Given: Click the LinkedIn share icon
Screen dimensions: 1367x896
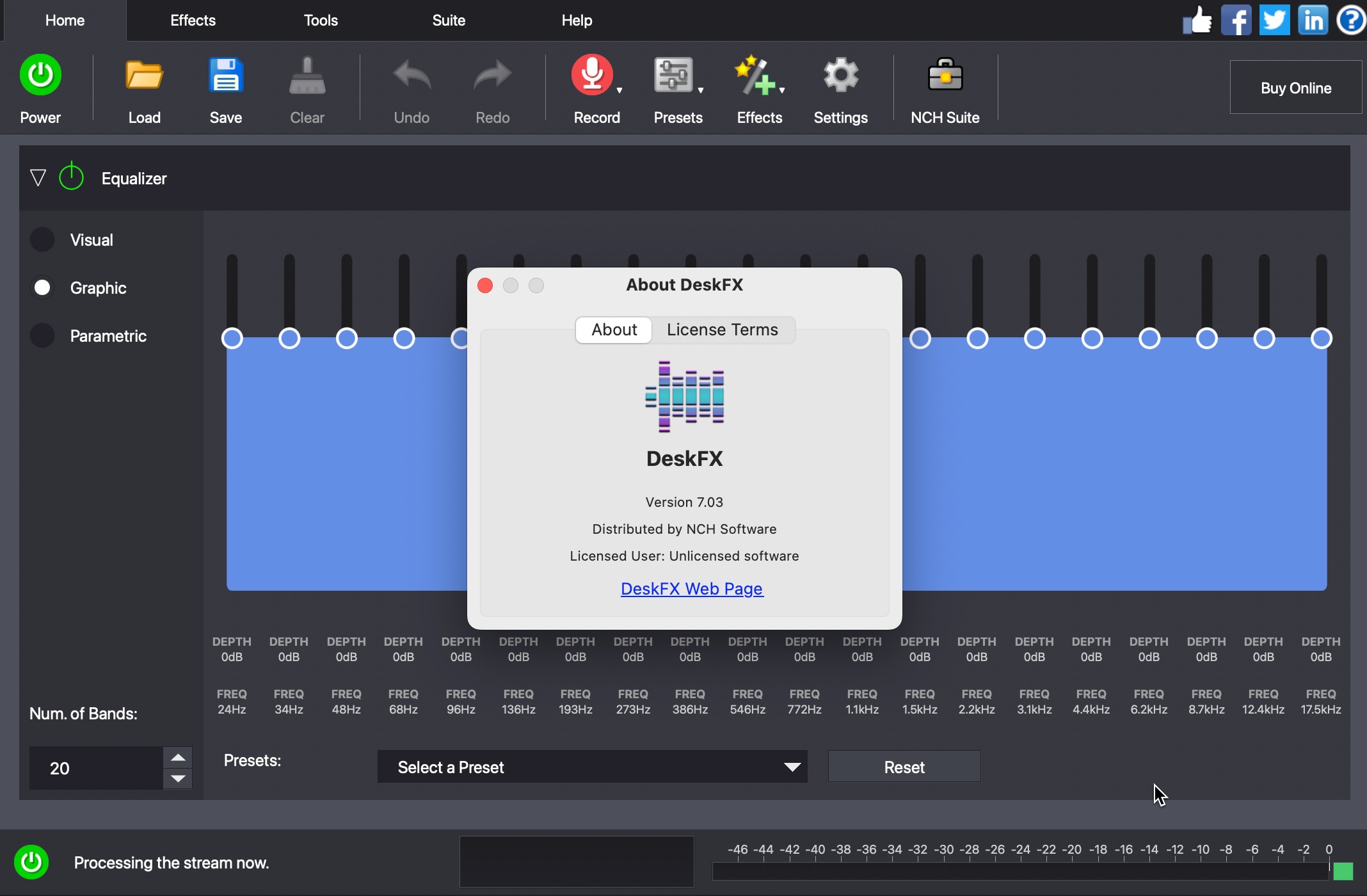Looking at the screenshot, I should click(1313, 20).
